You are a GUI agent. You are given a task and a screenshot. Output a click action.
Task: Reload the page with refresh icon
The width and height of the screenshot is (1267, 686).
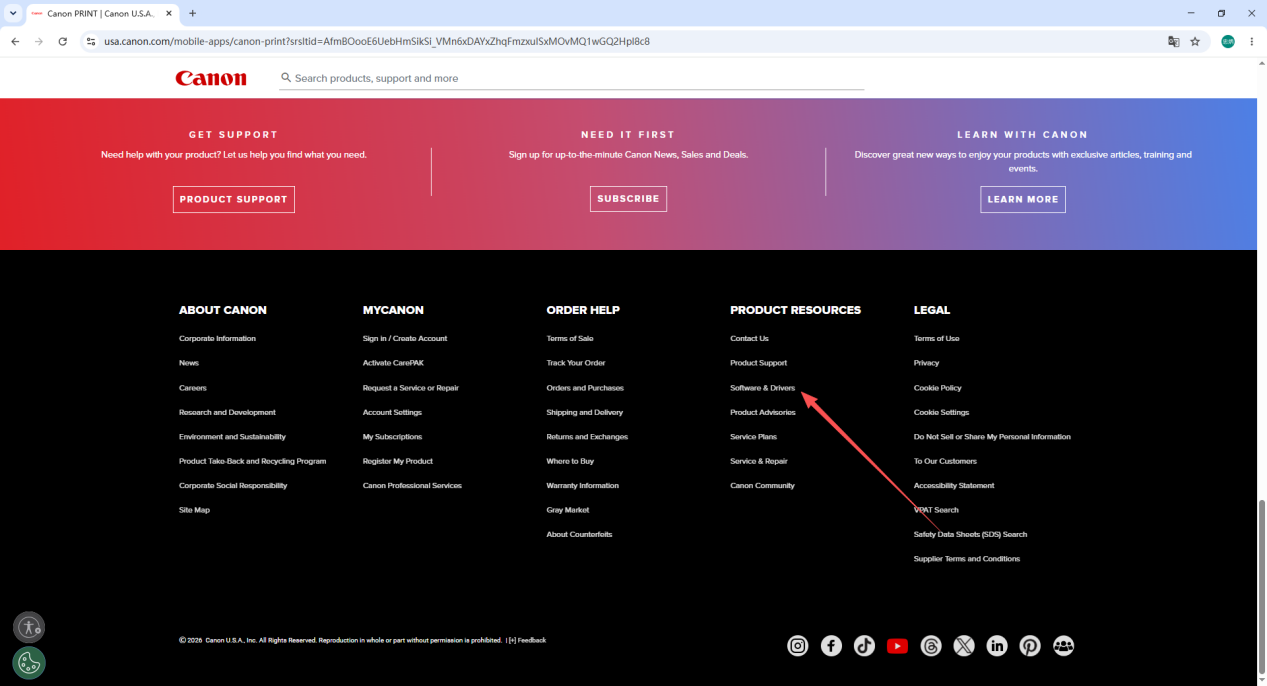point(63,41)
